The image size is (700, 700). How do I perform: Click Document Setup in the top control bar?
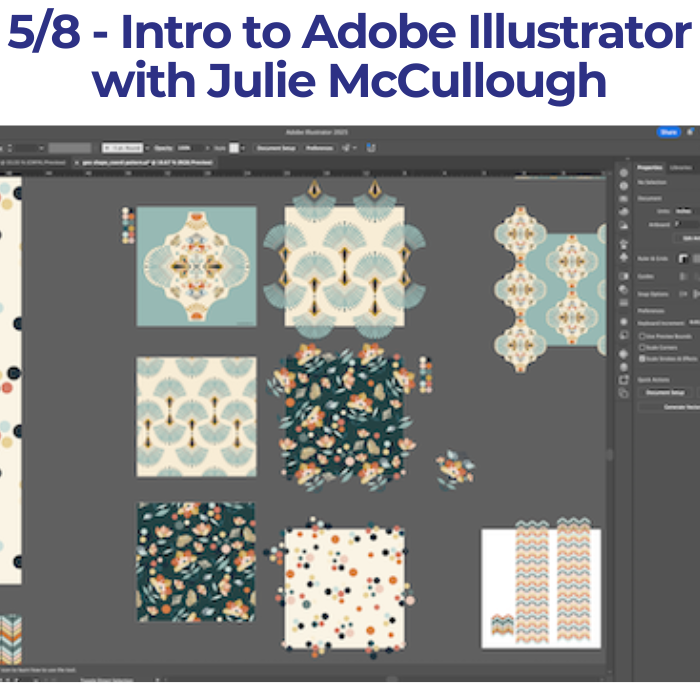[x=275, y=147]
